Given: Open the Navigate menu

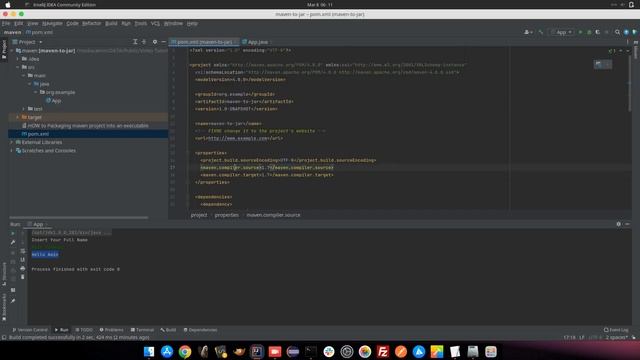Looking at the screenshot, I should [52, 23].
